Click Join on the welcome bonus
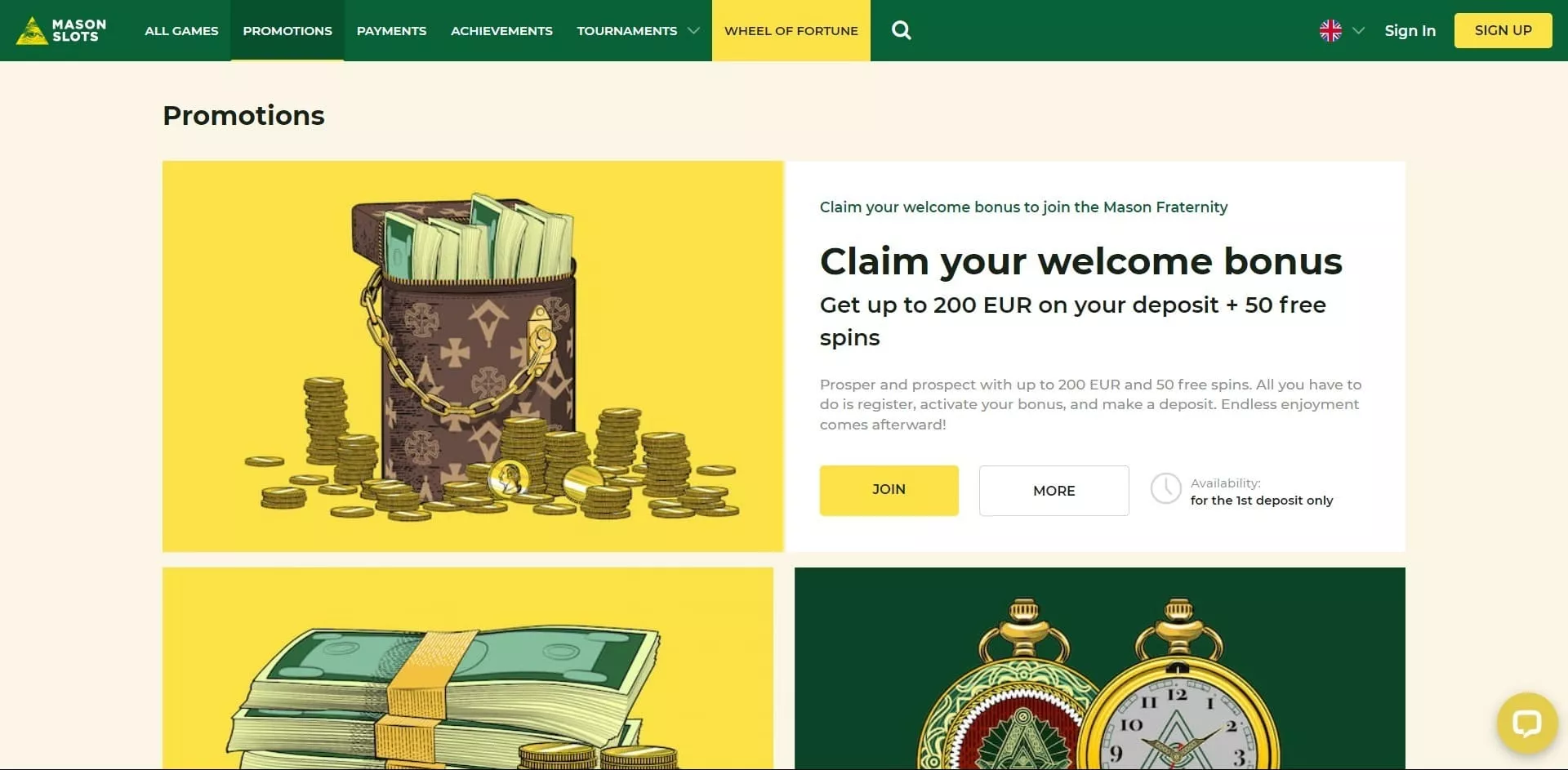This screenshot has height=770, width=1568. 889,490
